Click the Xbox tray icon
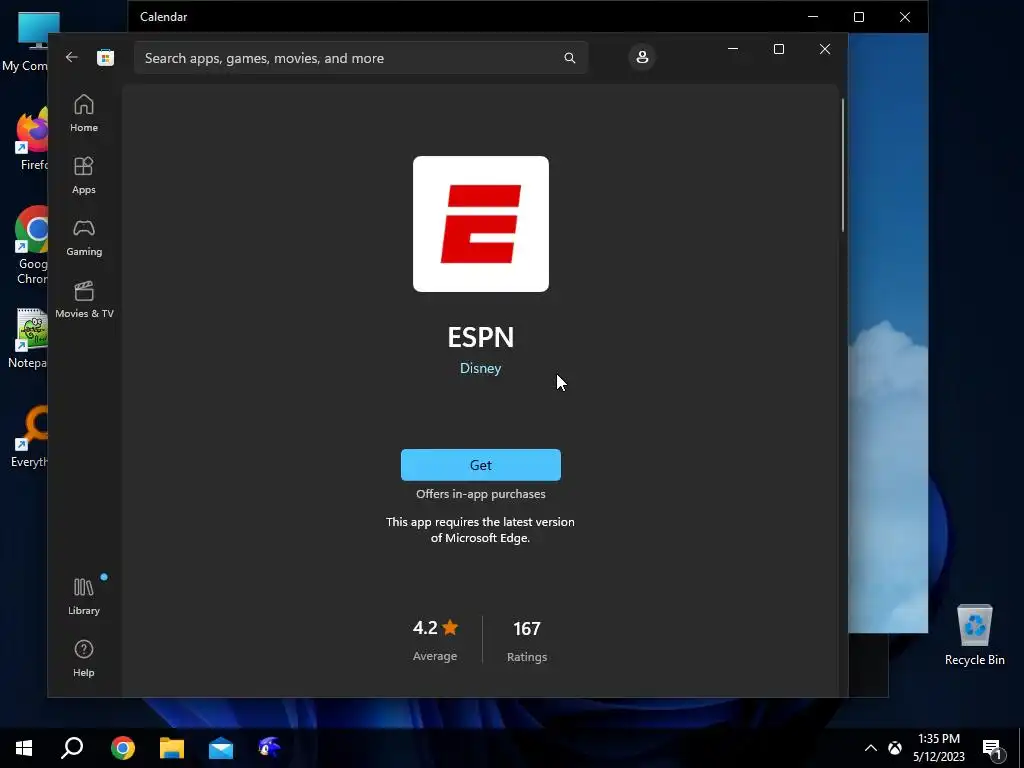 click(895, 748)
